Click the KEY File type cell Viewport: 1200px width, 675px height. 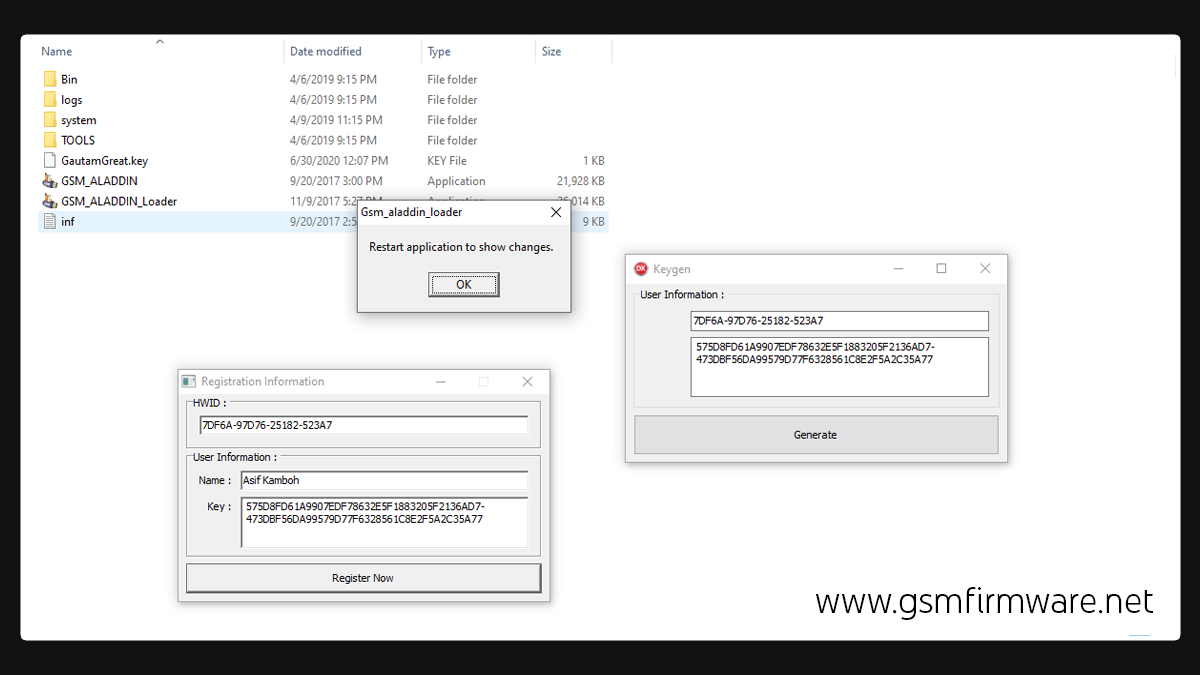[x=447, y=160]
